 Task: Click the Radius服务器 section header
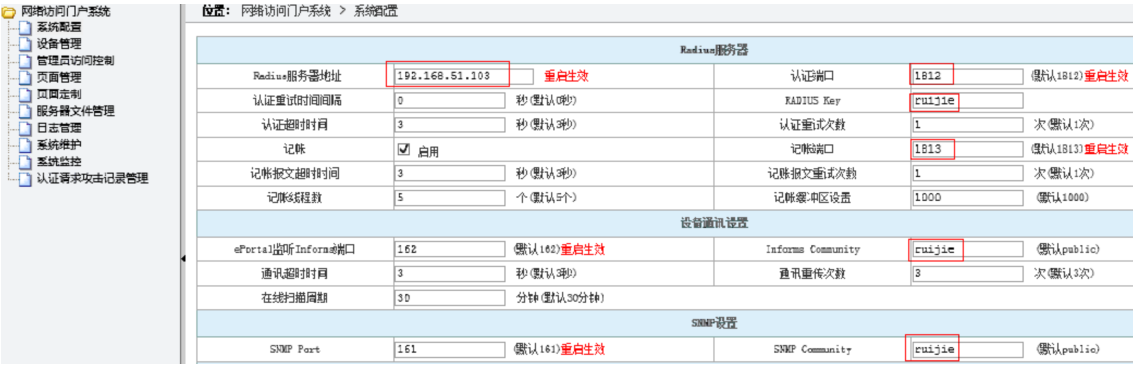(714, 51)
